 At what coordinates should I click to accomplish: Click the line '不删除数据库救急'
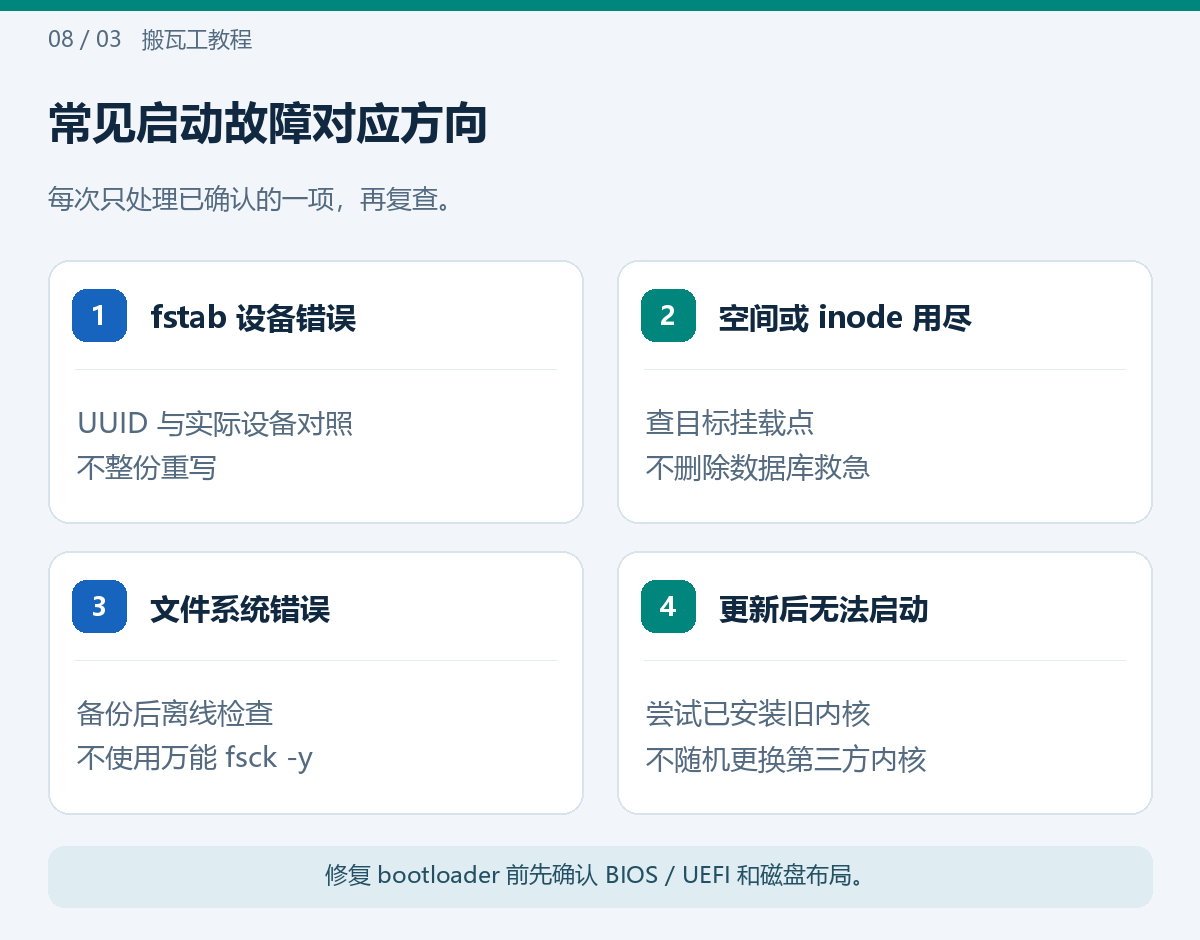[x=758, y=467]
